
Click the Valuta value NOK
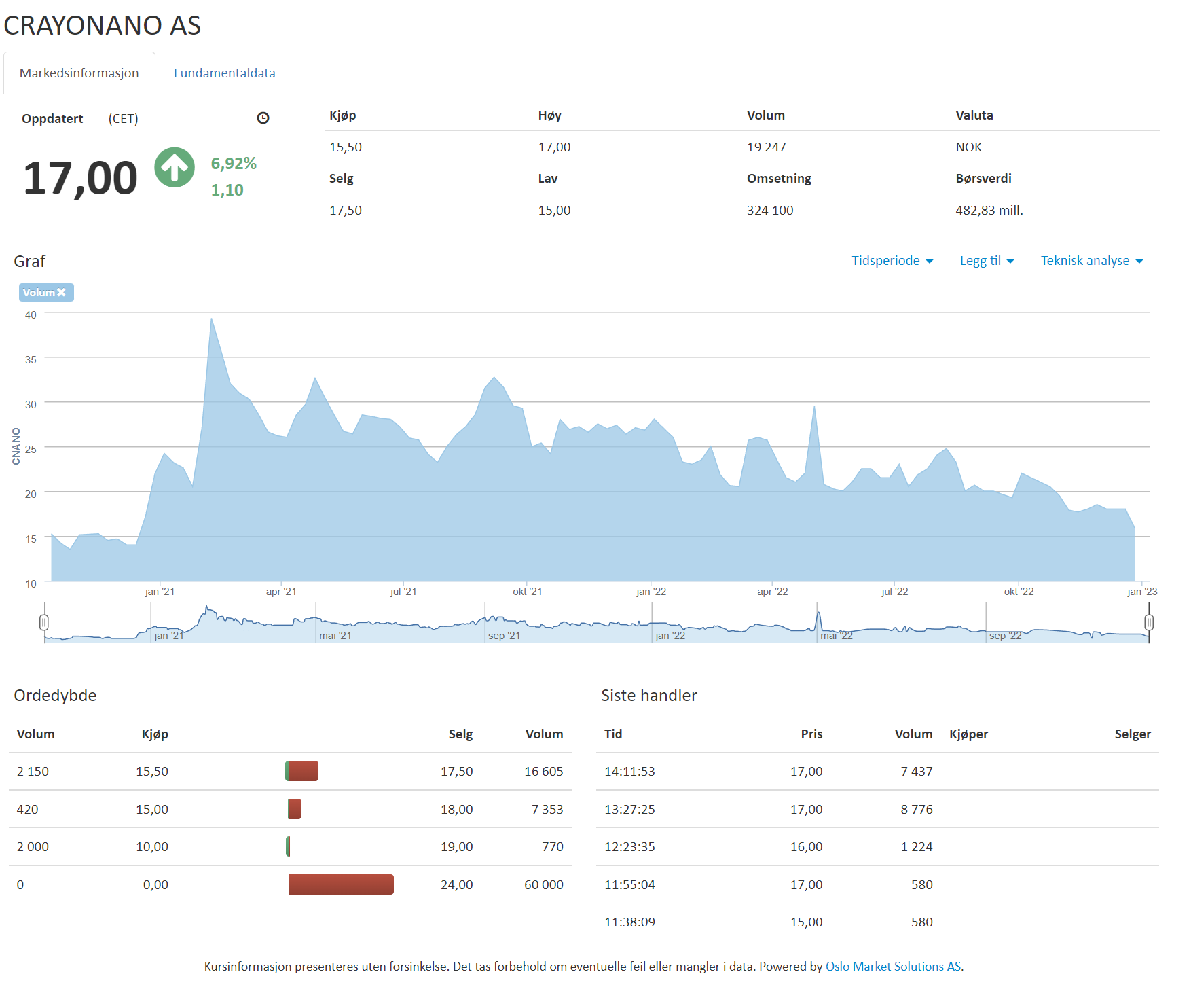(x=968, y=147)
